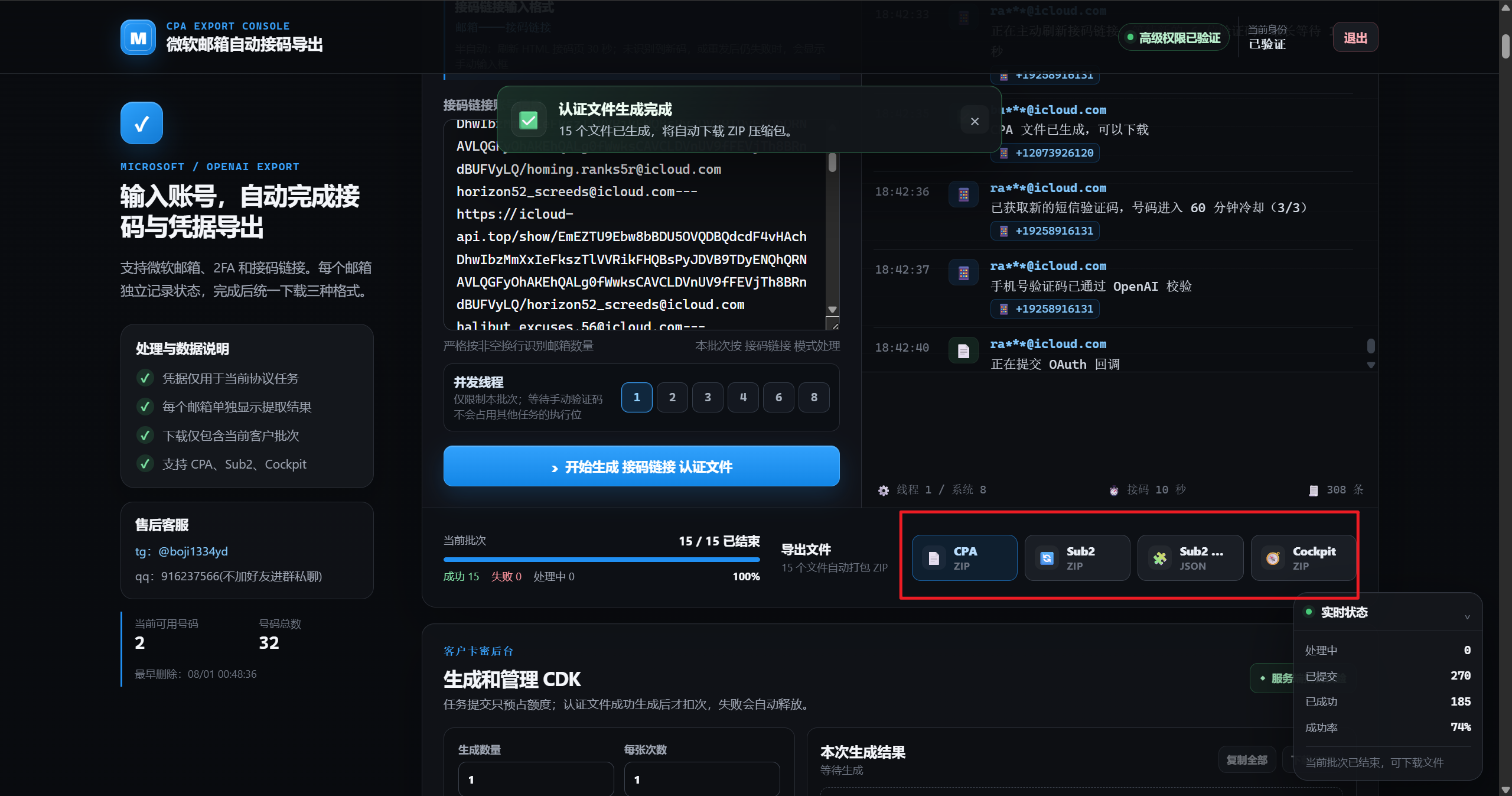Click the green dot beside 实时状态

[x=1309, y=612]
